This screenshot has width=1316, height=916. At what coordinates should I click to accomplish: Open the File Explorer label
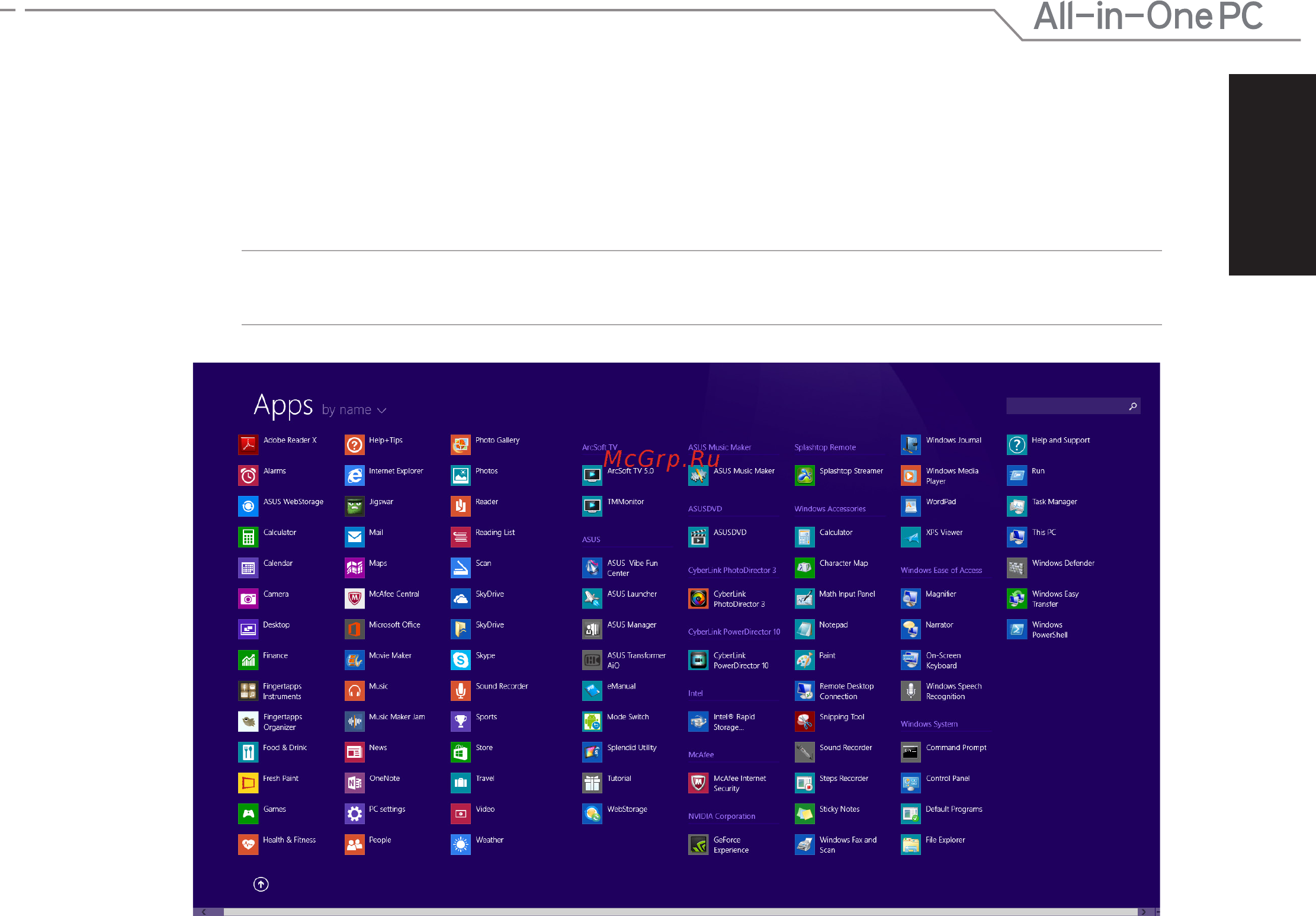pyautogui.click(x=945, y=840)
